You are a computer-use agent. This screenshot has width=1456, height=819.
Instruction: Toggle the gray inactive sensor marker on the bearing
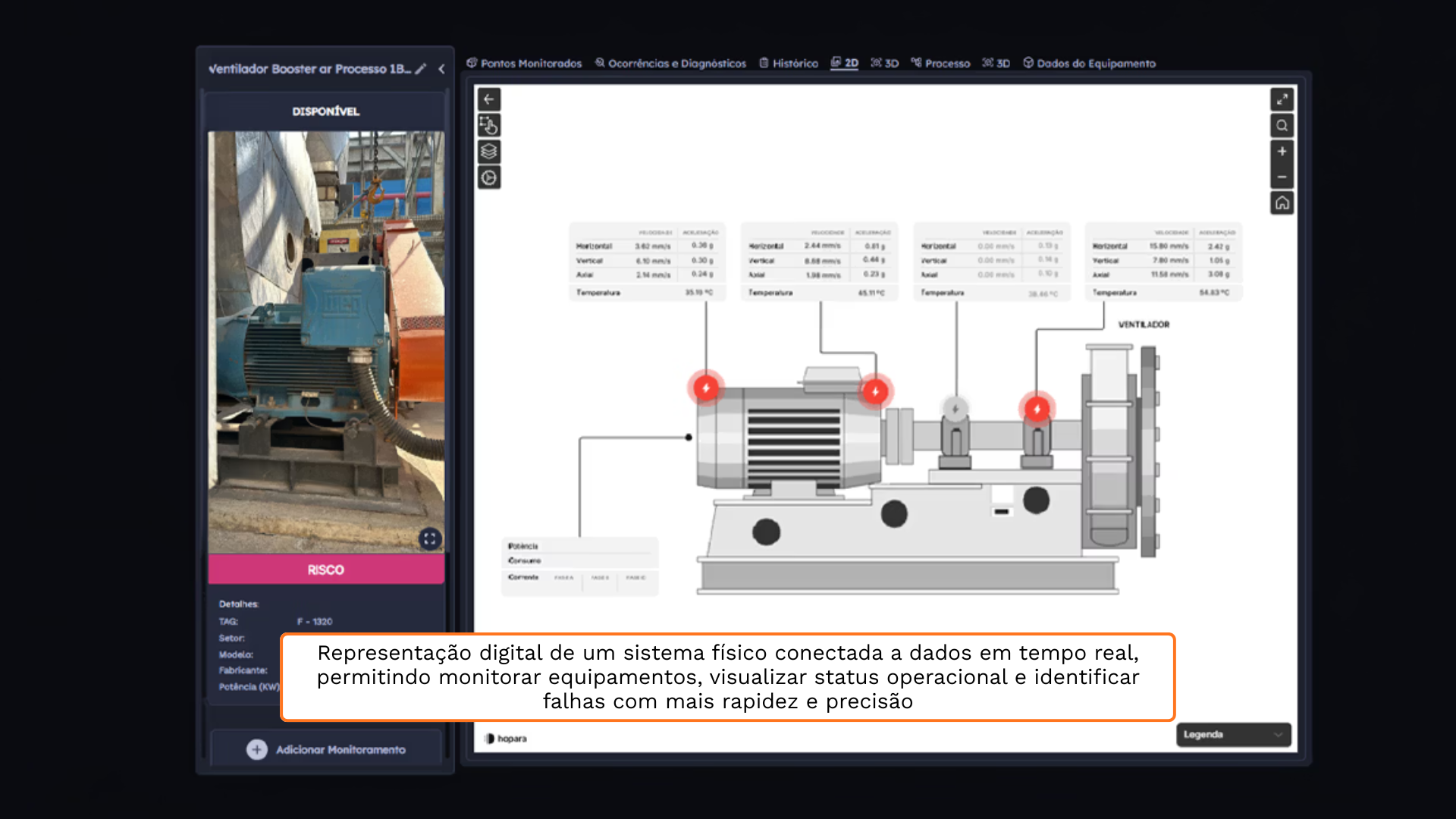[955, 409]
